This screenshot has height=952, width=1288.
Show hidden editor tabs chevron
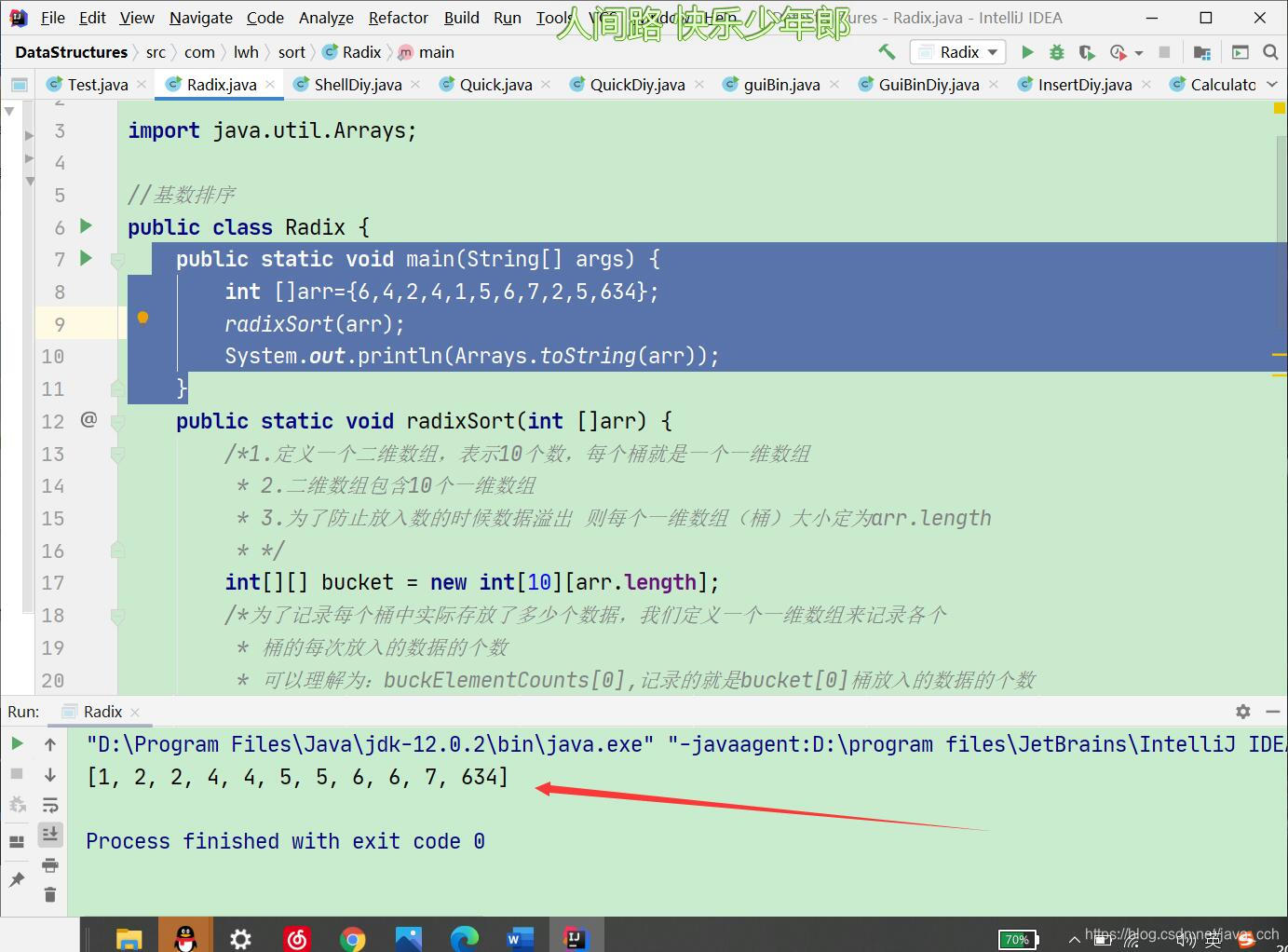1272,85
